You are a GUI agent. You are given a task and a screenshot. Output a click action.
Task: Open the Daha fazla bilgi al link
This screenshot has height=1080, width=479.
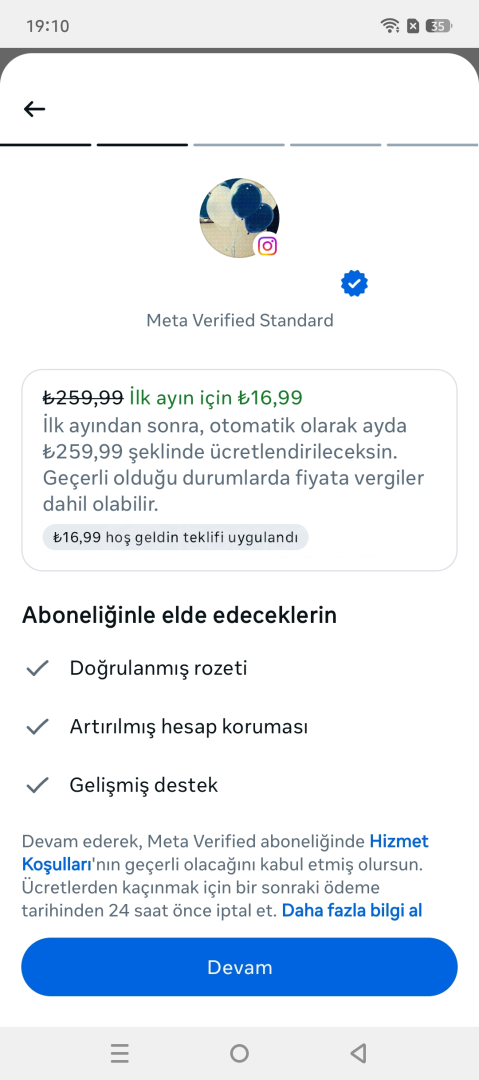[x=352, y=911]
